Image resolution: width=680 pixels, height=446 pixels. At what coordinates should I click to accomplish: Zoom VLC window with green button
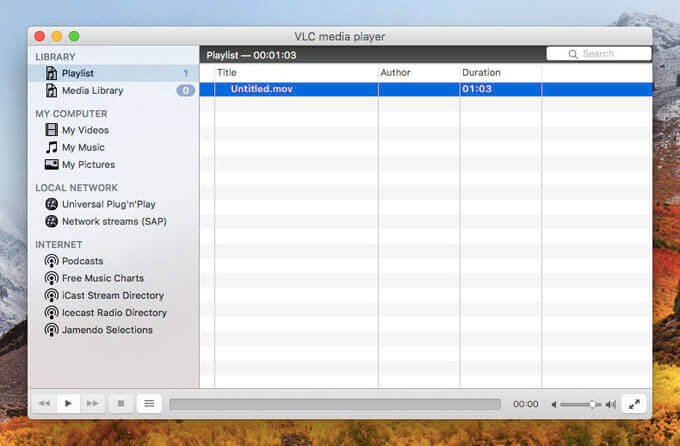click(74, 36)
